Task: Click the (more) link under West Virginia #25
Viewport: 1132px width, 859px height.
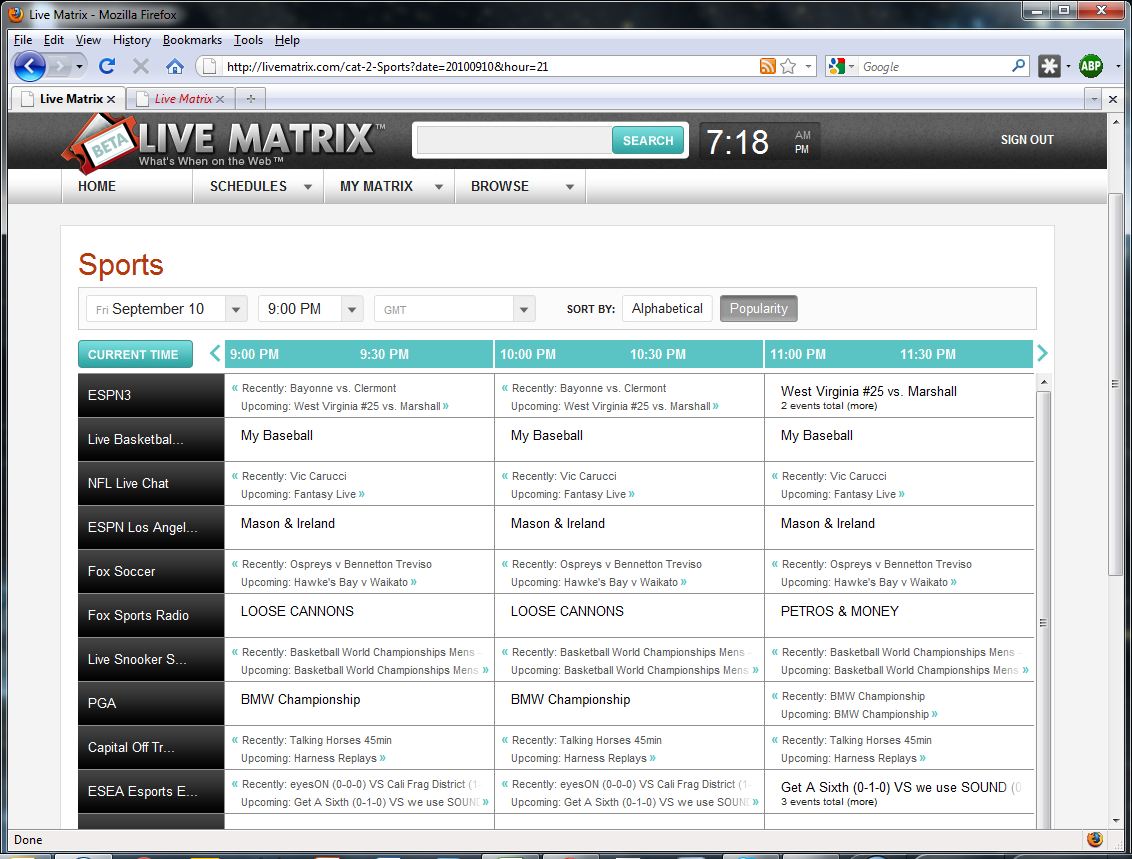Action: pyautogui.click(x=861, y=406)
